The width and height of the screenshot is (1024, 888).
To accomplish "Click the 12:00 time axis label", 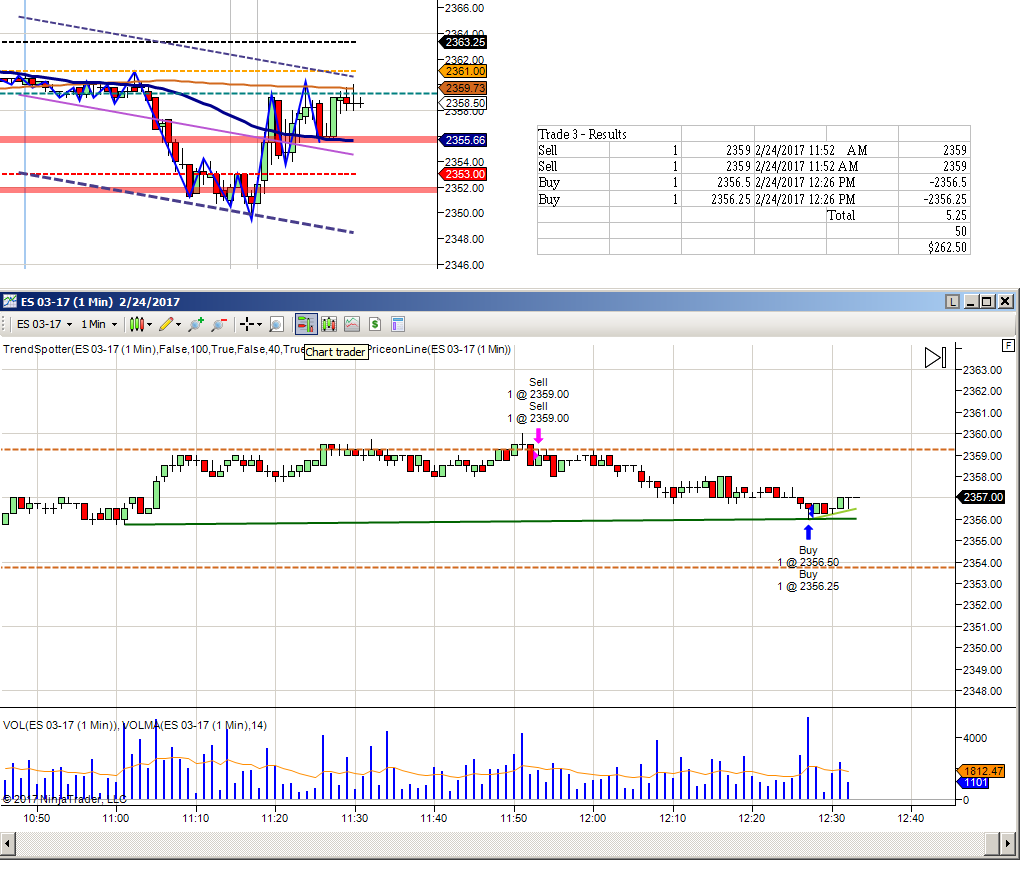I will tap(593, 818).
